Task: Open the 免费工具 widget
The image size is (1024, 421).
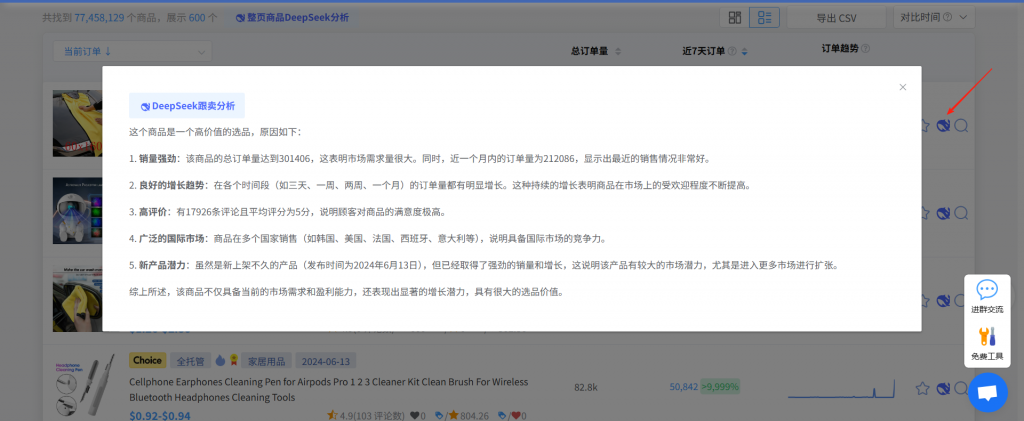Action: [987, 344]
